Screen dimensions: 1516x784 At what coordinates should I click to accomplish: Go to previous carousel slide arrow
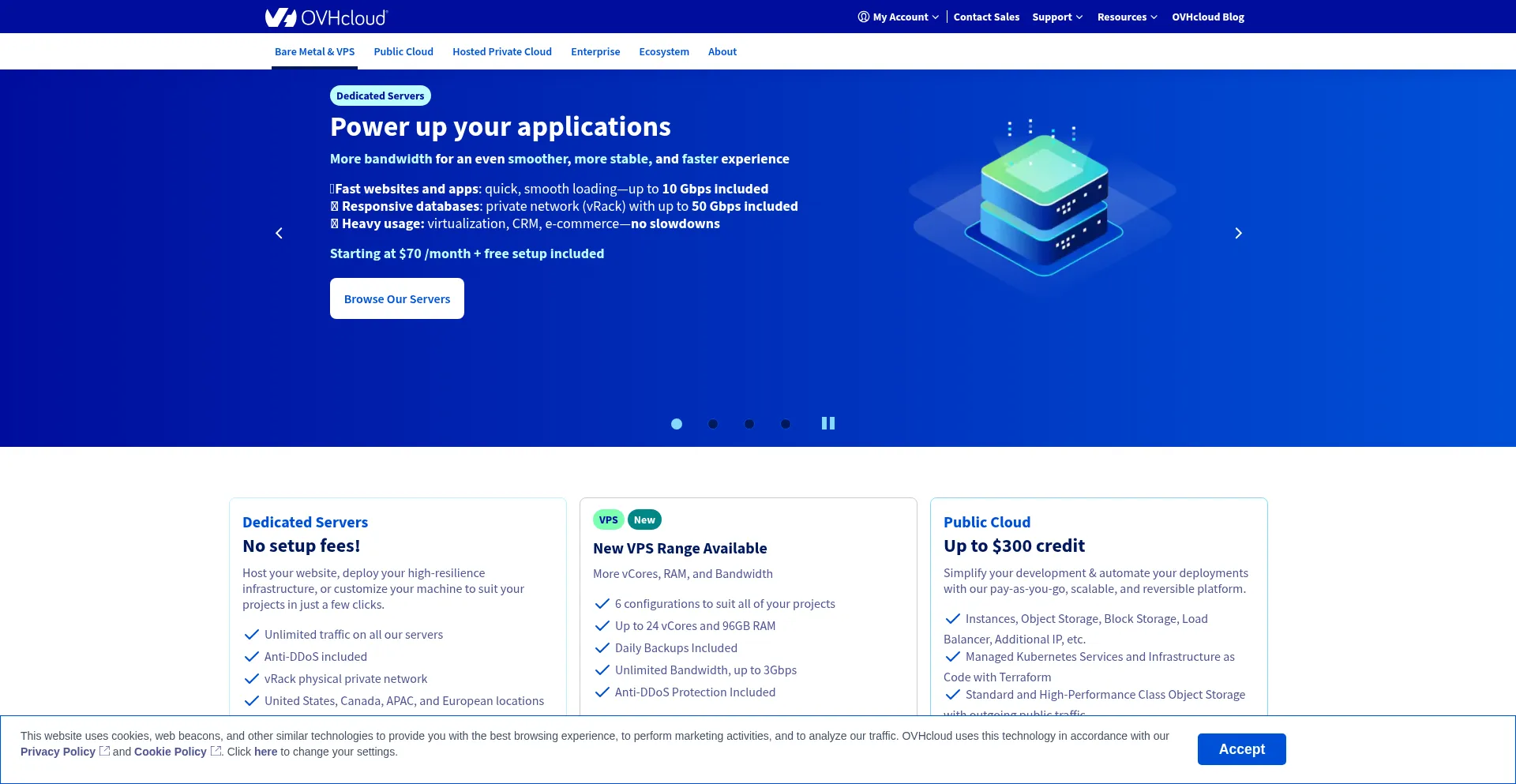tap(279, 233)
